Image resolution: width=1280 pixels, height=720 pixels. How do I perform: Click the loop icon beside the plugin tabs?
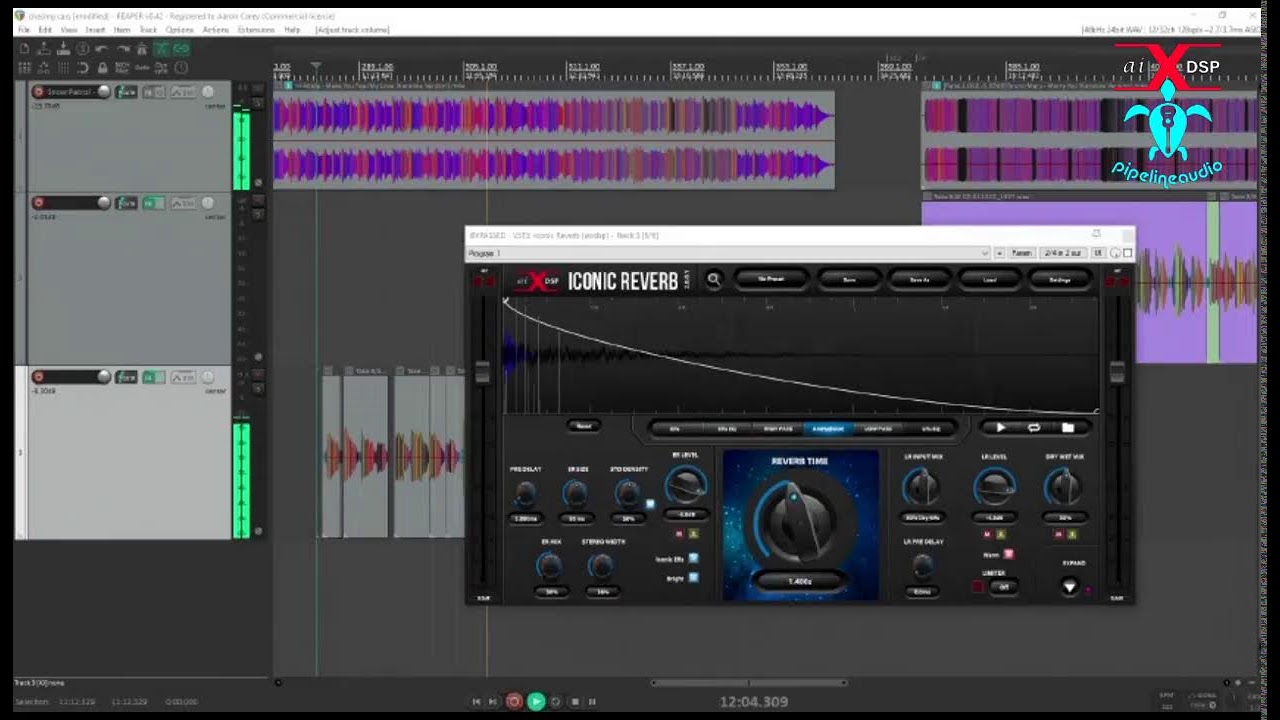[x=1034, y=427]
